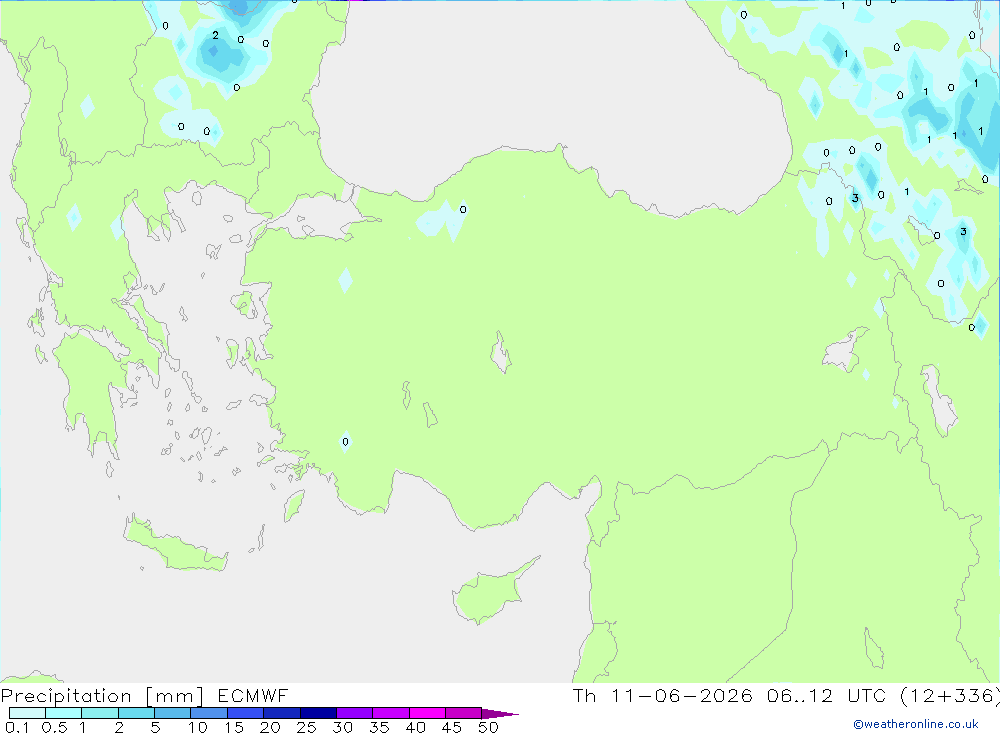1000x733 pixels.
Task: Click the '06..12 UTC' time range
Action: coord(826,695)
